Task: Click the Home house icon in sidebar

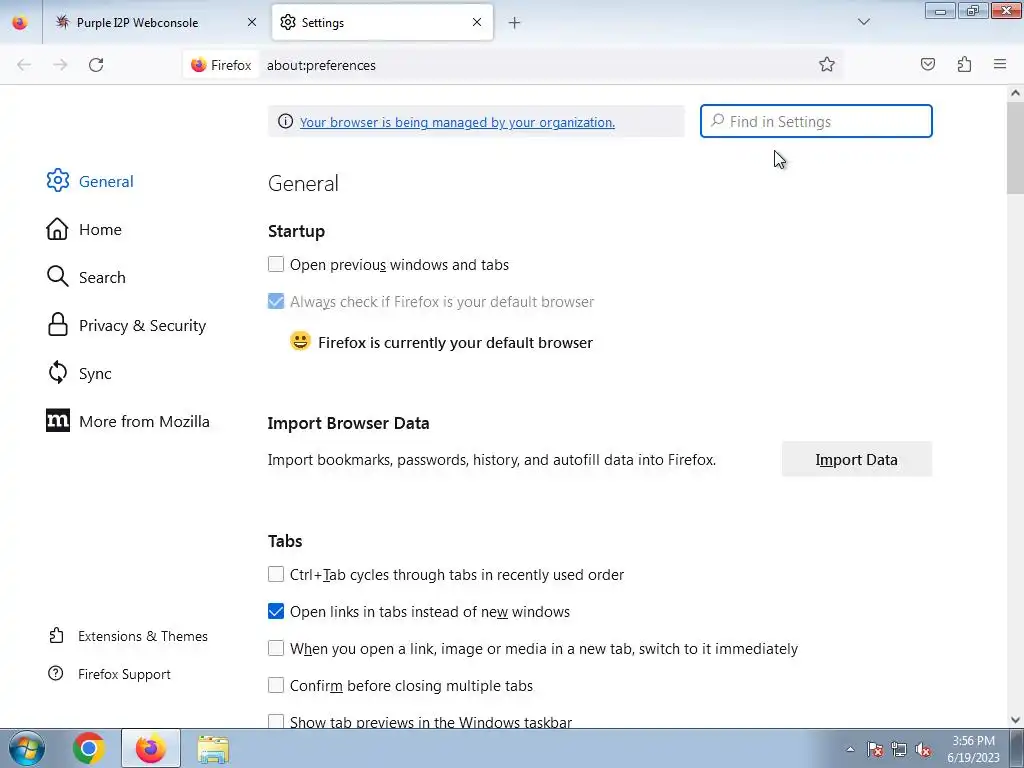Action: (57, 229)
